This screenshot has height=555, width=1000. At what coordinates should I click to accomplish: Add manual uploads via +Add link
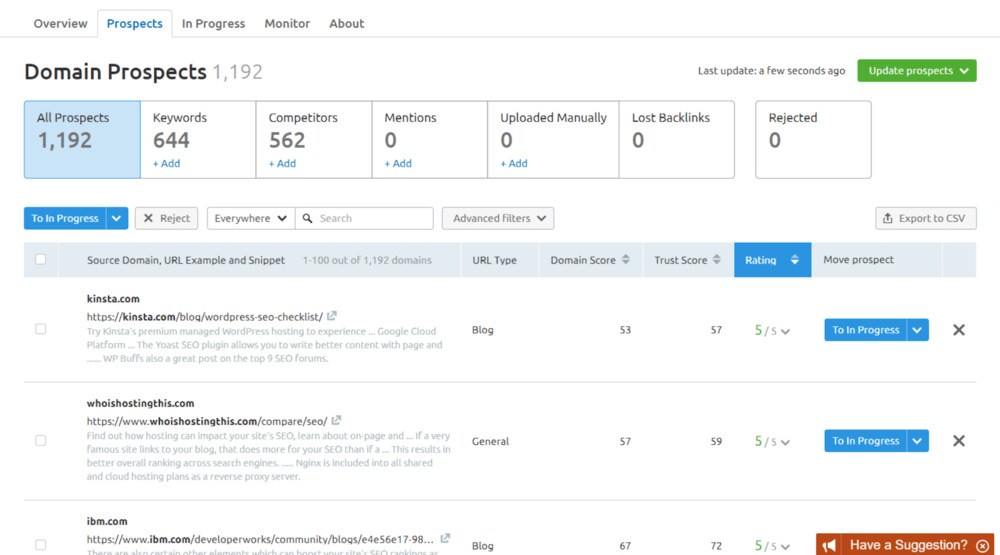point(514,163)
